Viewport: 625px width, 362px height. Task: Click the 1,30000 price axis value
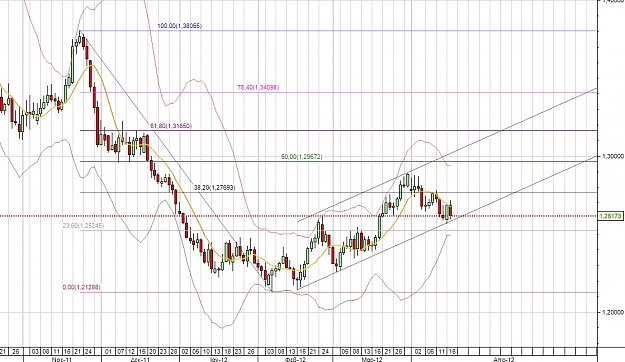tap(613, 157)
